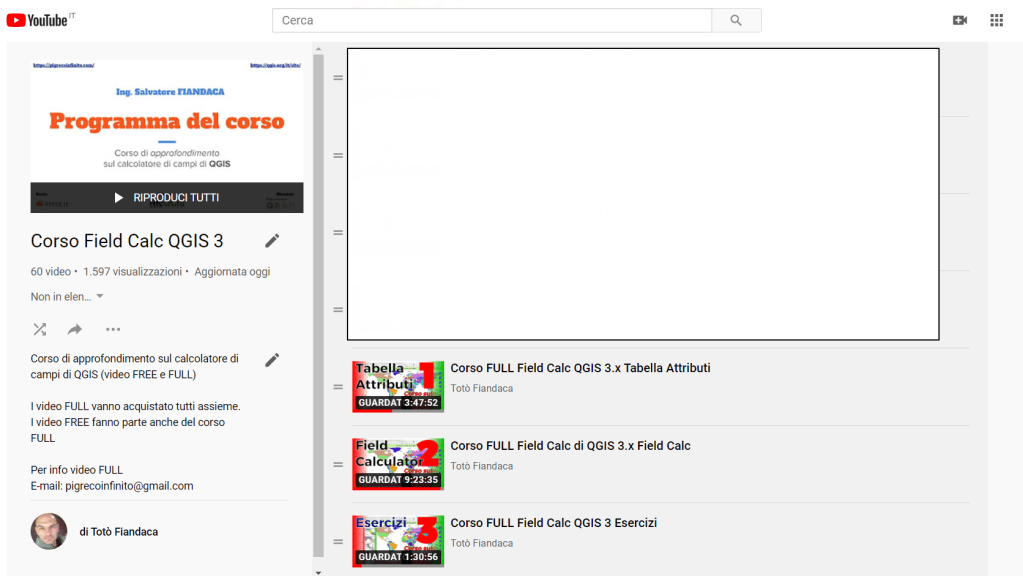Expand the 'Non in elenco' privacy dropdown
This screenshot has width=1023, height=576.
tap(68, 297)
